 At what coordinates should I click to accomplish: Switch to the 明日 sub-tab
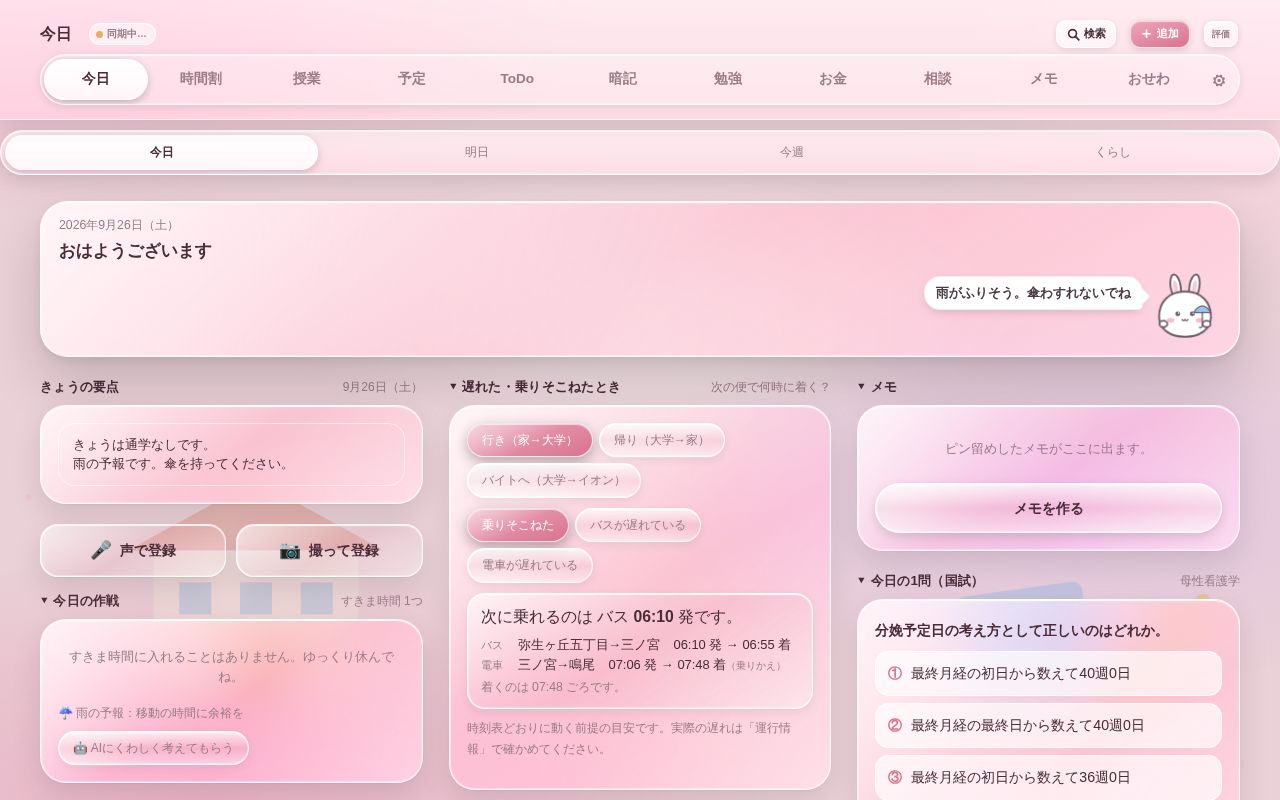[x=477, y=152]
